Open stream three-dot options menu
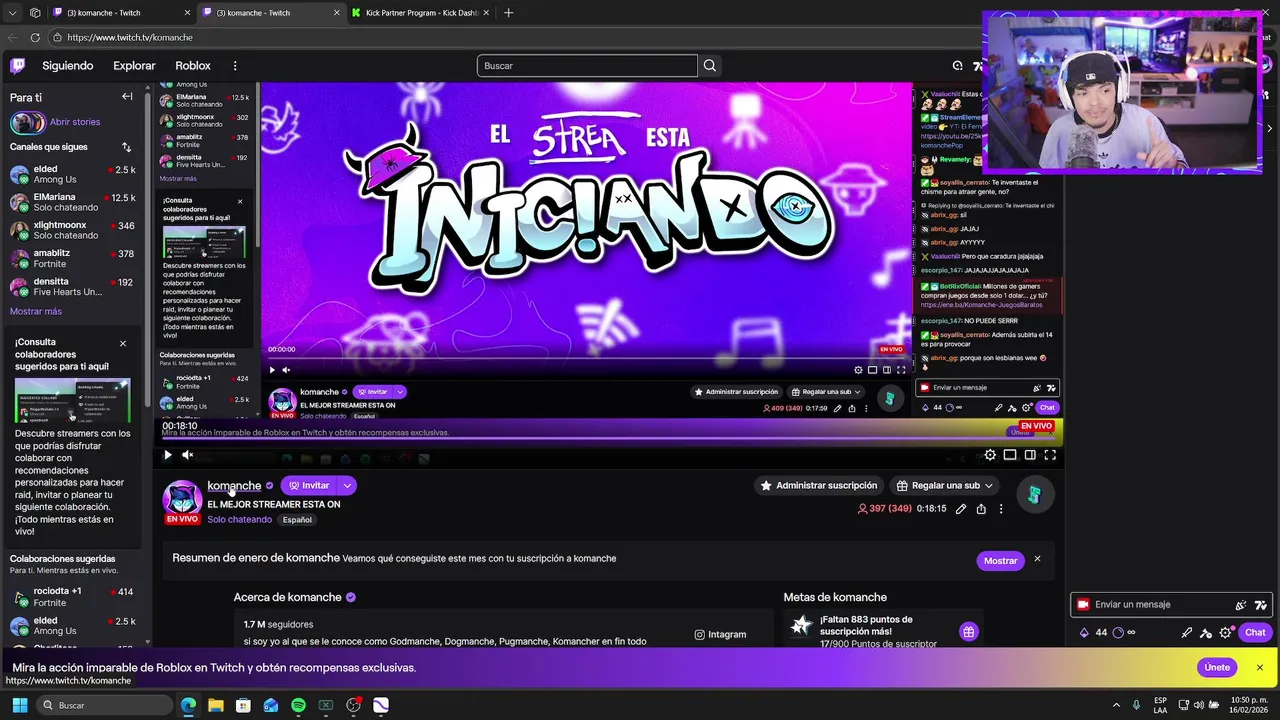 (x=1001, y=509)
